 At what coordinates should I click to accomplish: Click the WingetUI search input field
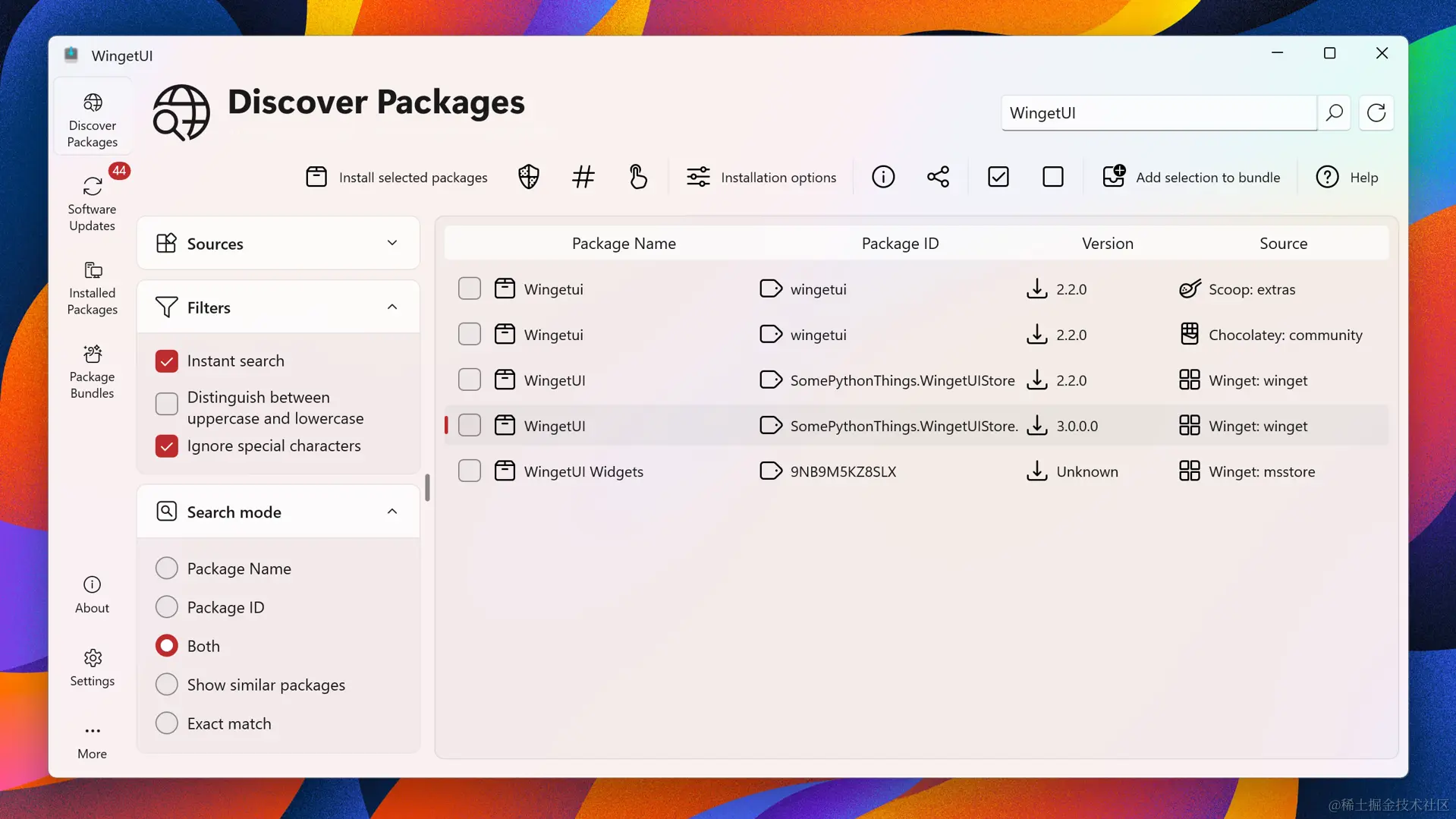[x=1159, y=113]
